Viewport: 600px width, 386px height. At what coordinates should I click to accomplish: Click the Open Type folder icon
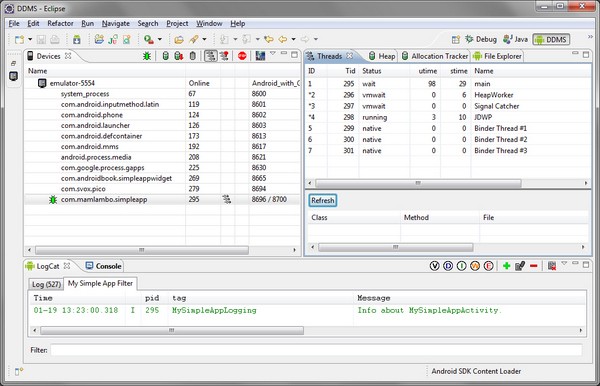[179, 39]
